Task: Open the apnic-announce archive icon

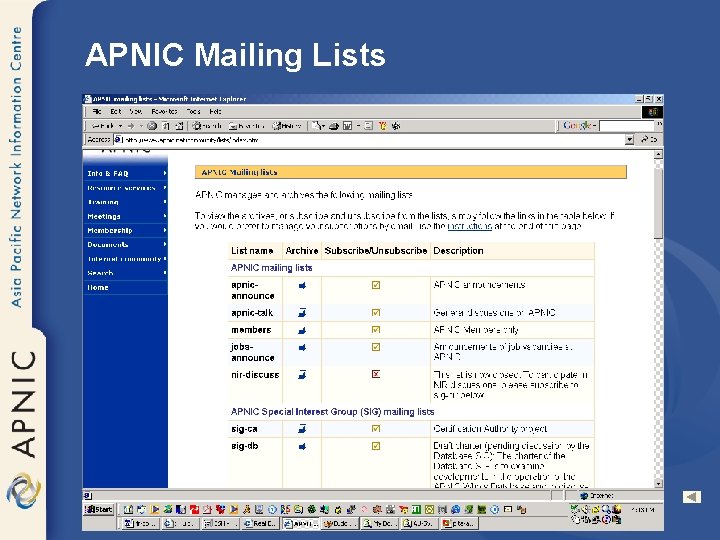Action: pyautogui.click(x=302, y=286)
